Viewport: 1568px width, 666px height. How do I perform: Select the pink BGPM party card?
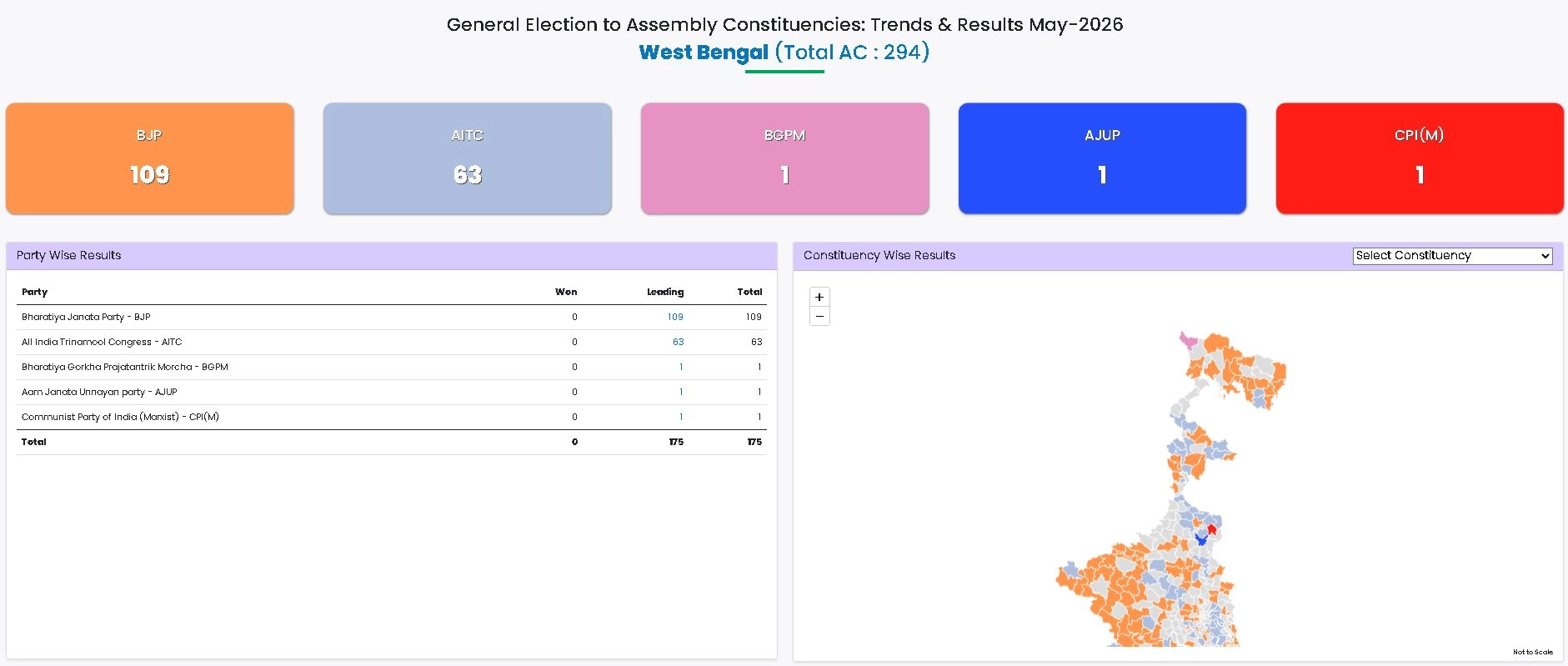(785, 158)
